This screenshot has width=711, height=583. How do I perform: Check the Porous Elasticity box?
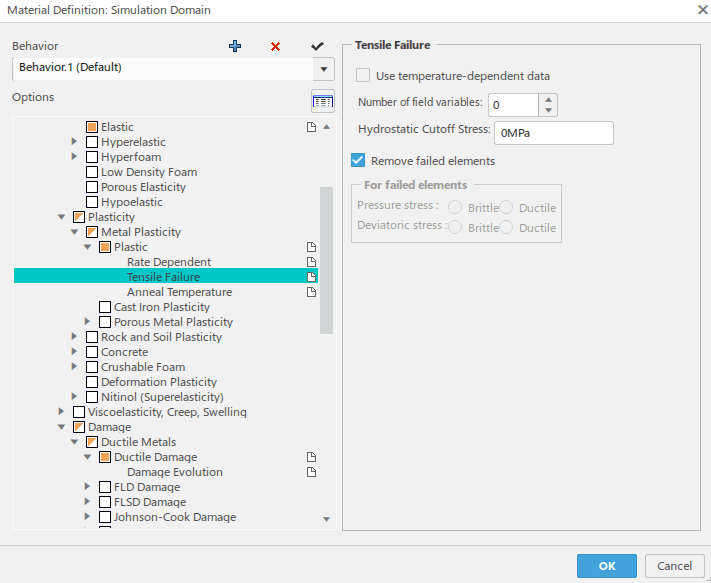(x=92, y=187)
